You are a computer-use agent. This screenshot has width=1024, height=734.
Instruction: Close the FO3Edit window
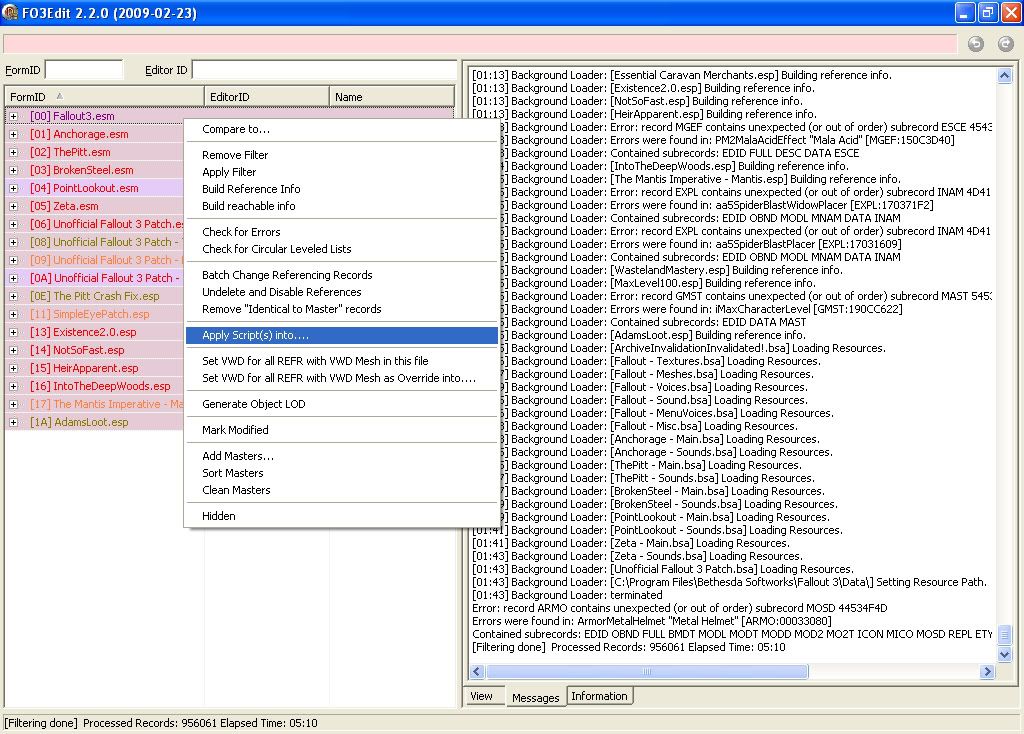1010,12
